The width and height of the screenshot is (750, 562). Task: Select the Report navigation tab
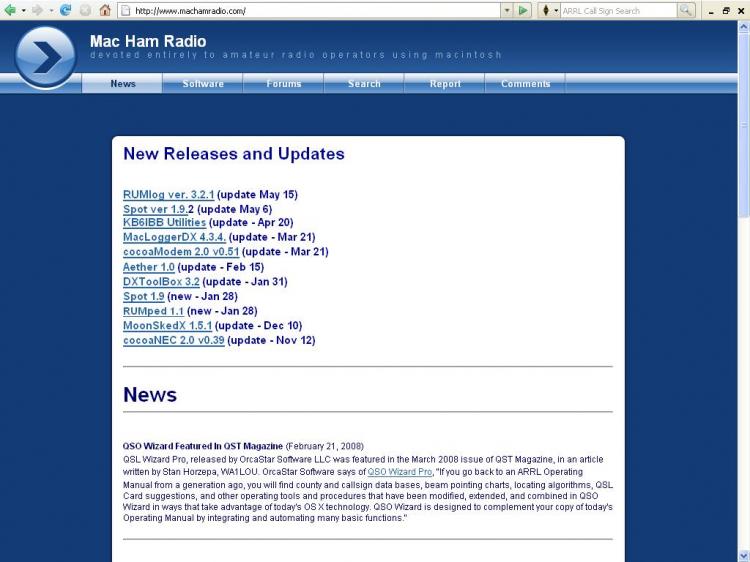pyautogui.click(x=445, y=84)
